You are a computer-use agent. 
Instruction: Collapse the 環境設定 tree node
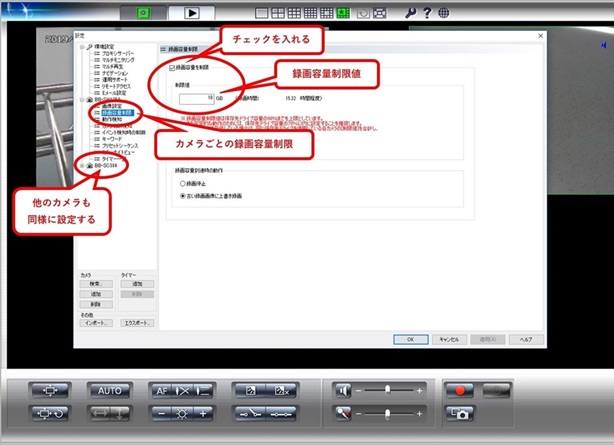click(x=82, y=47)
